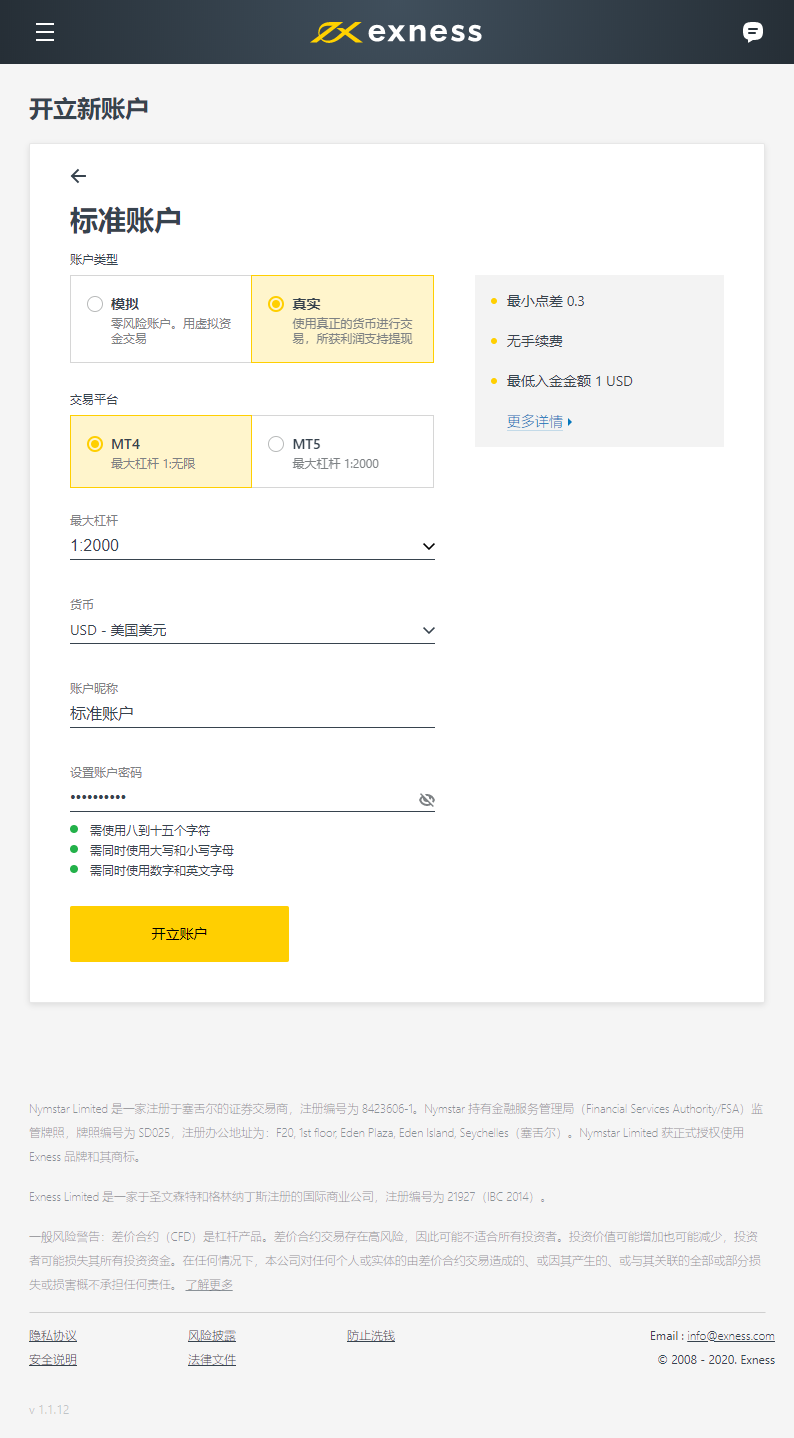Viewport: 794px width, 1438px height.
Task: Click the 需使用八到十五个字符 rule text
Action: click(150, 830)
